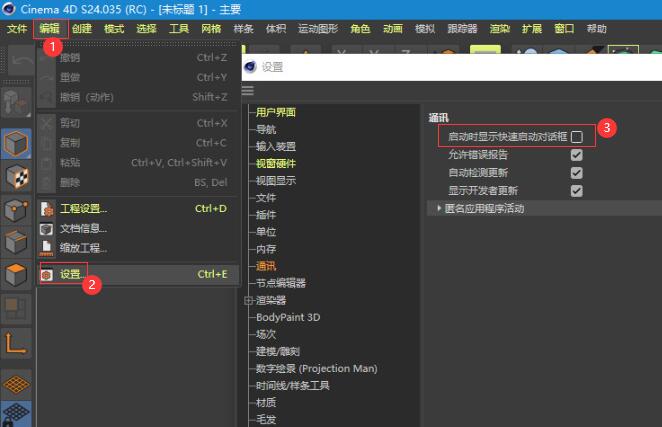Select 导航 in settings tree
The image size is (662, 427).
[x=266, y=129]
